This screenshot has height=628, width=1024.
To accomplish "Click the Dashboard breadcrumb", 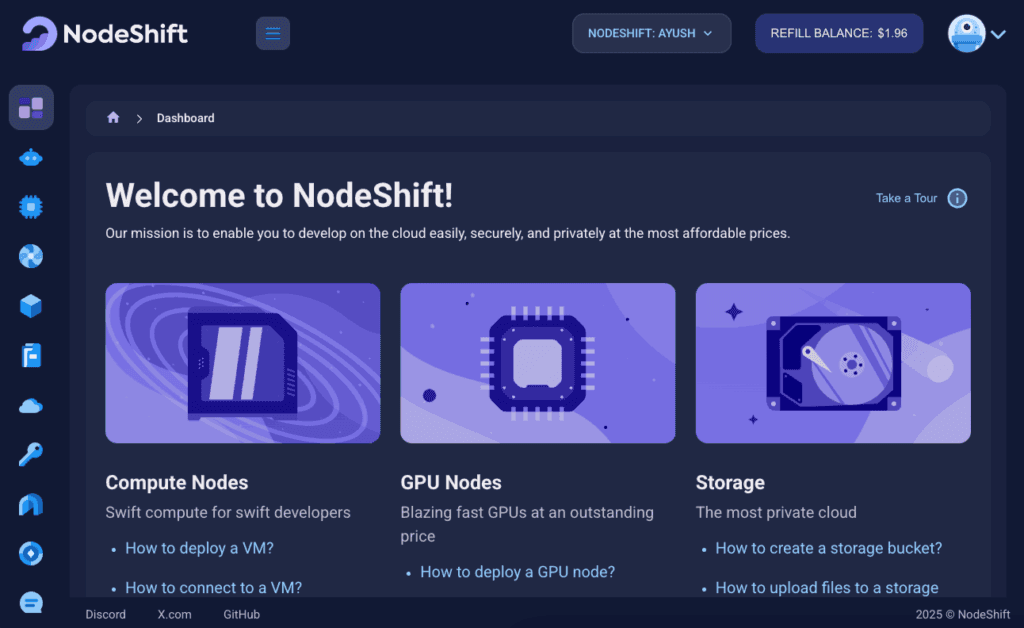I will click(185, 118).
